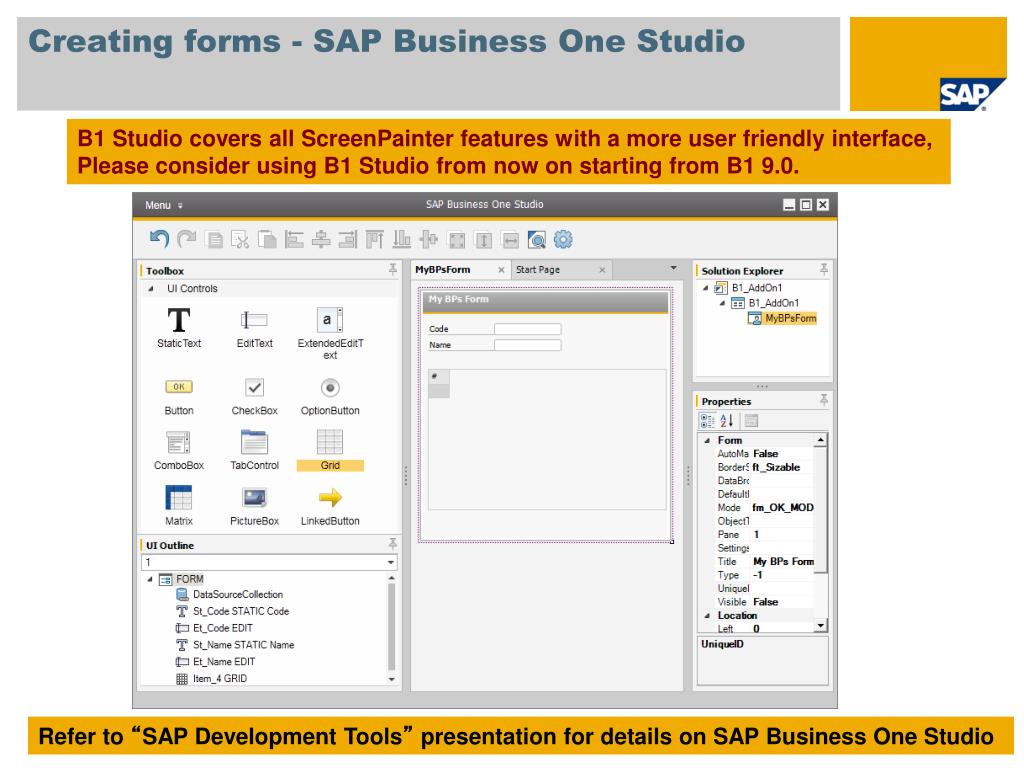Click the property pages icon in Properties
This screenshot has height=768, width=1024.
pos(751,421)
